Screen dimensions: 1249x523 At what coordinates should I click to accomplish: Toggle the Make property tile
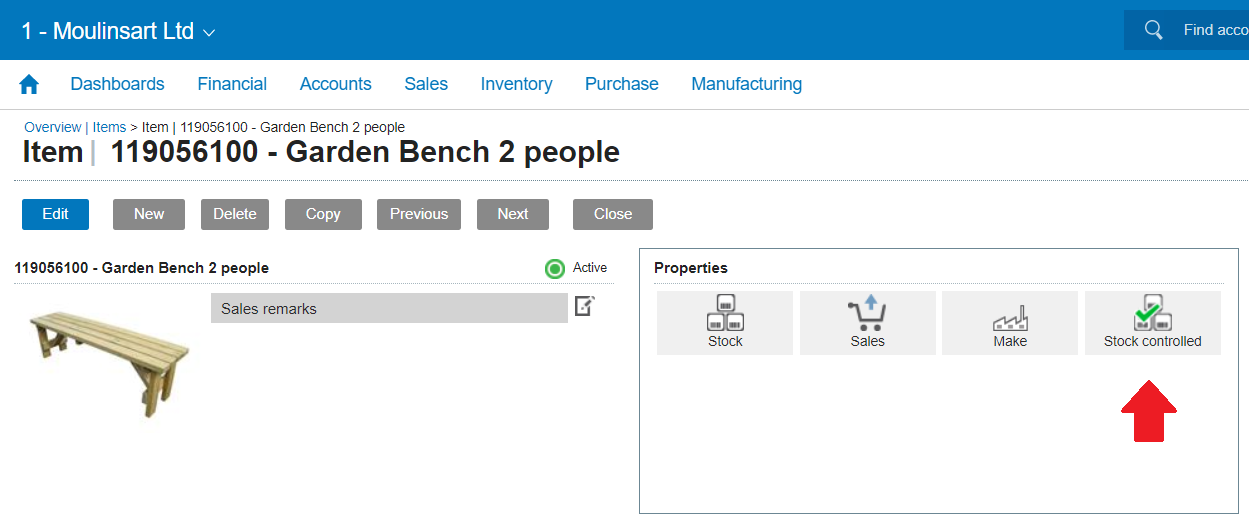1009,323
